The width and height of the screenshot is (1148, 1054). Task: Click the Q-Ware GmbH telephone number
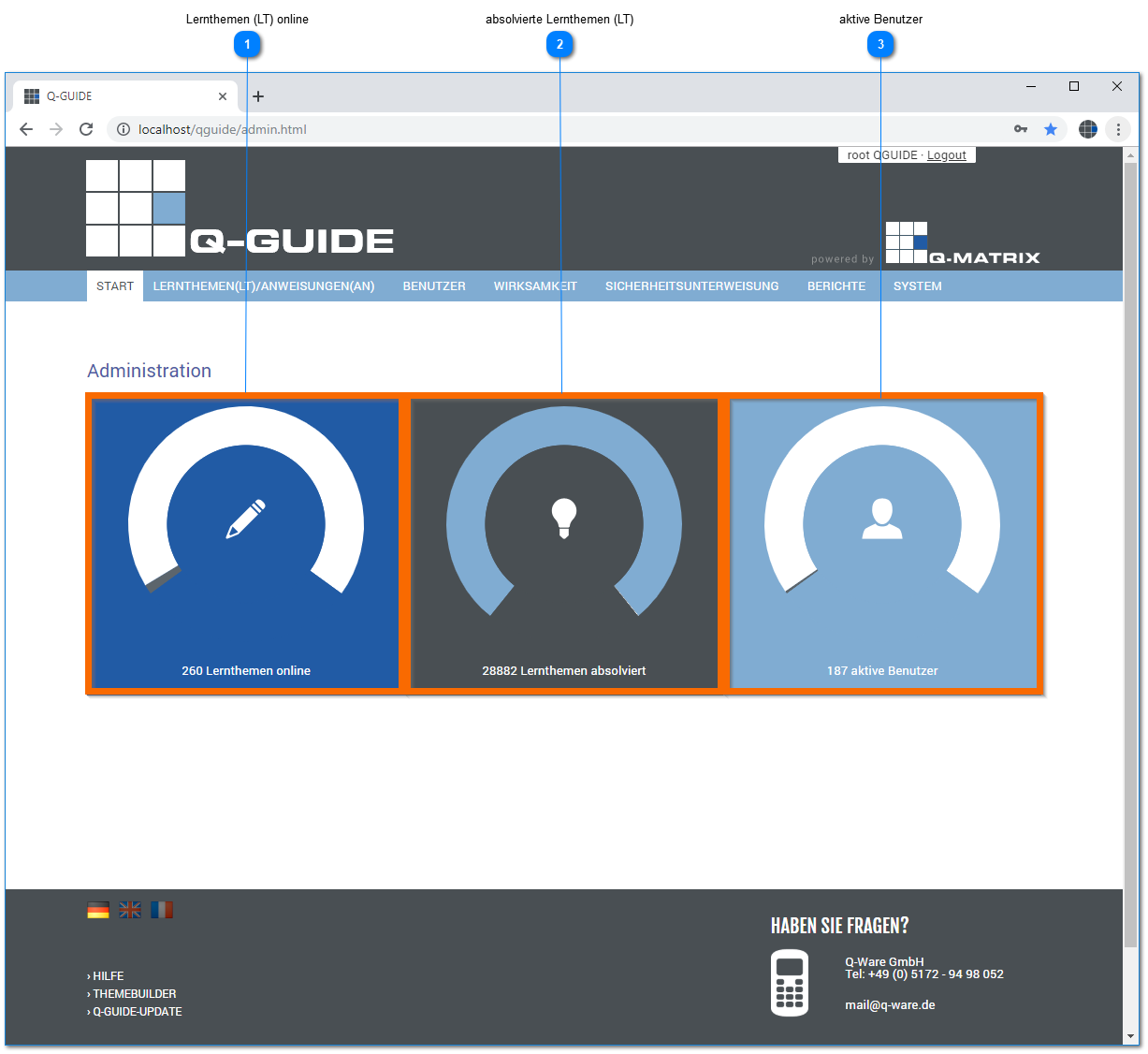[x=924, y=973]
